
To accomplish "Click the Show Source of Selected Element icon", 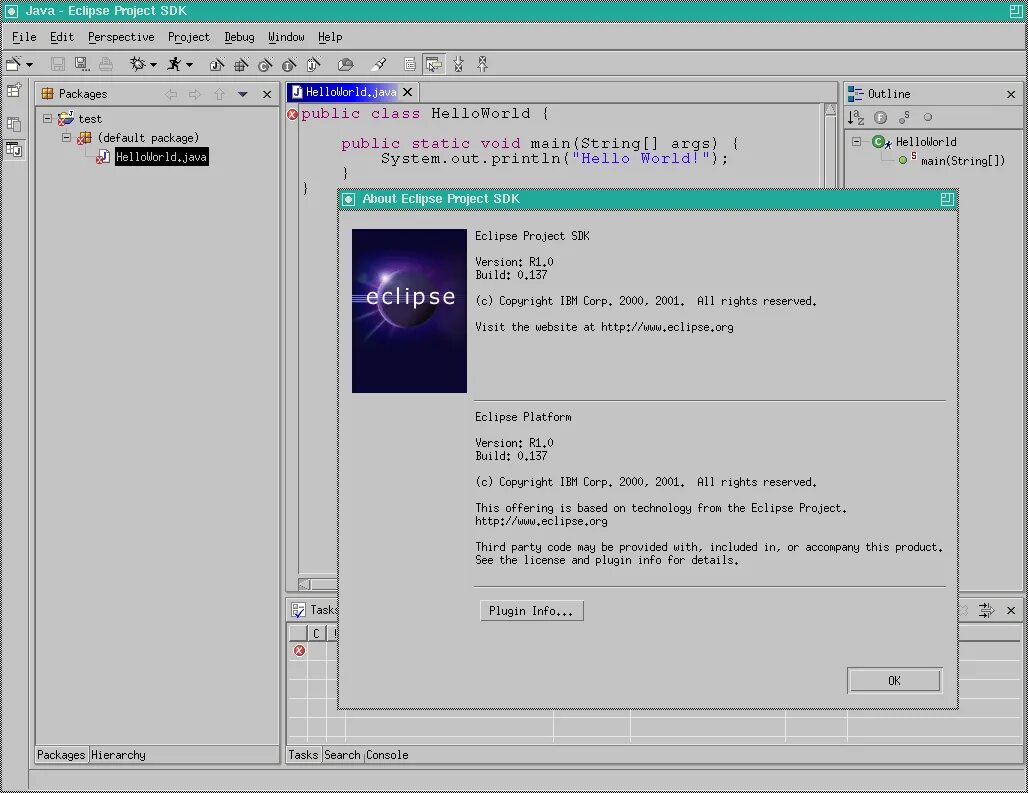I will (x=410, y=64).
